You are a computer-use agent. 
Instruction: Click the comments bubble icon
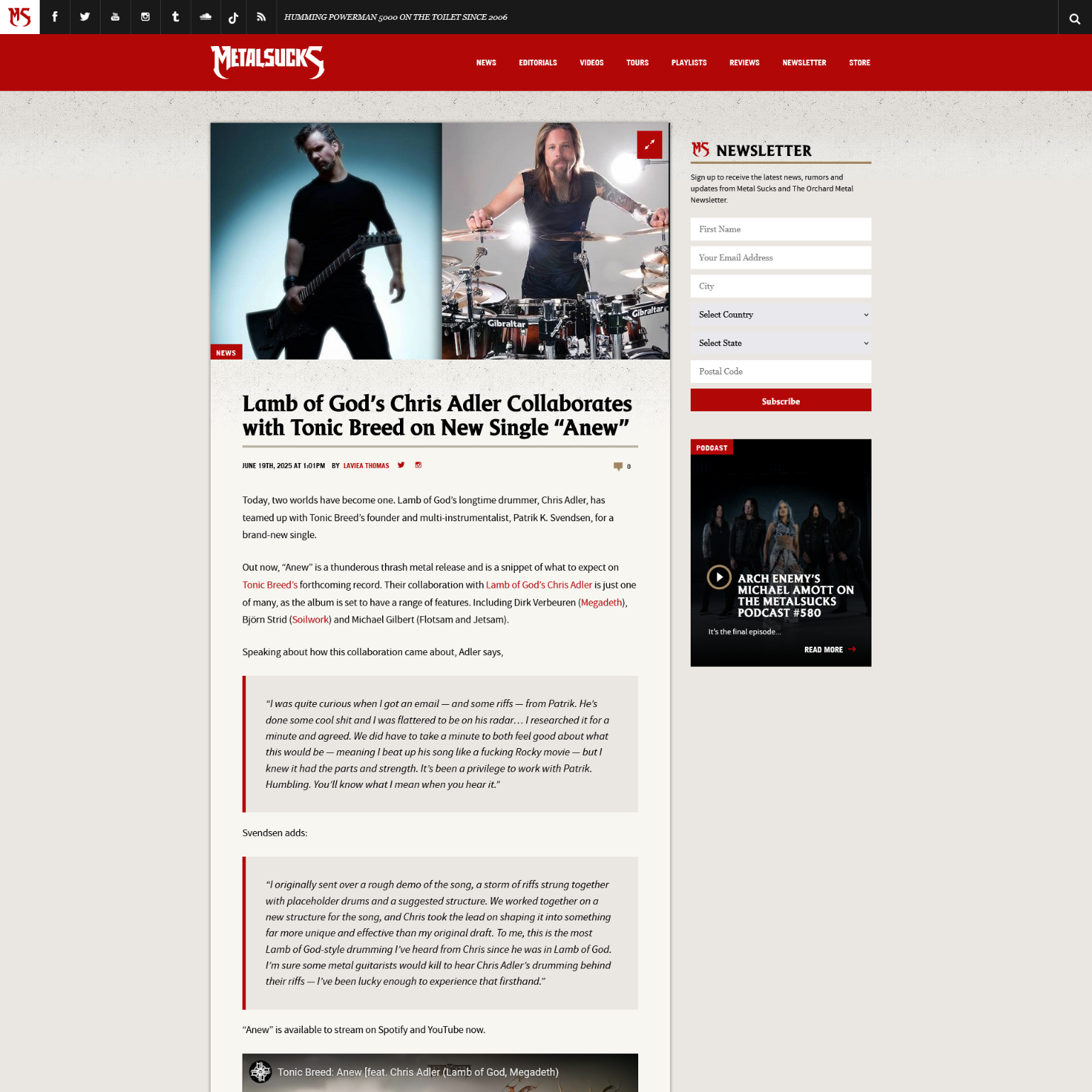[618, 466]
